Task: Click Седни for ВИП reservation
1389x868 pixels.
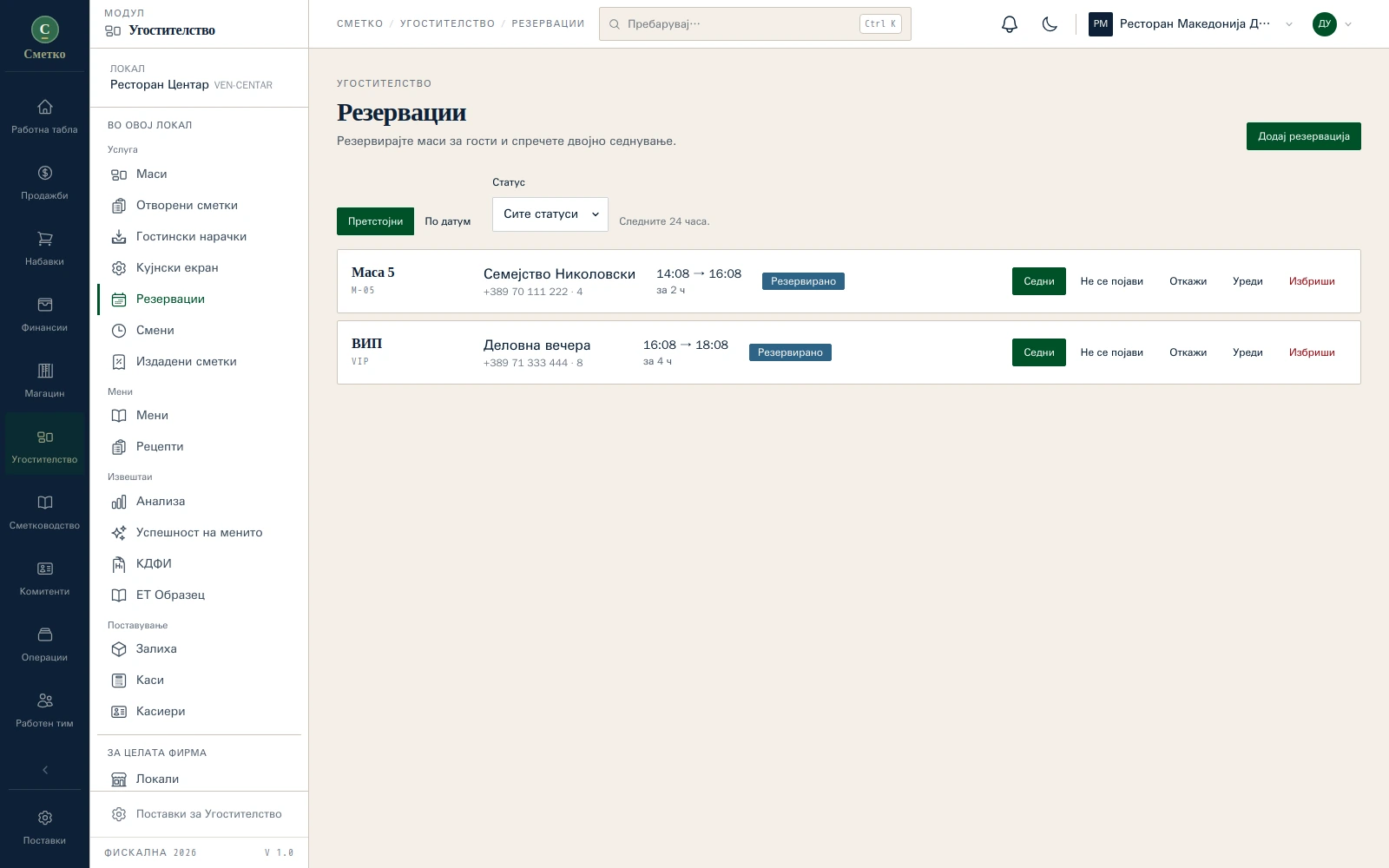Action: click(1039, 352)
